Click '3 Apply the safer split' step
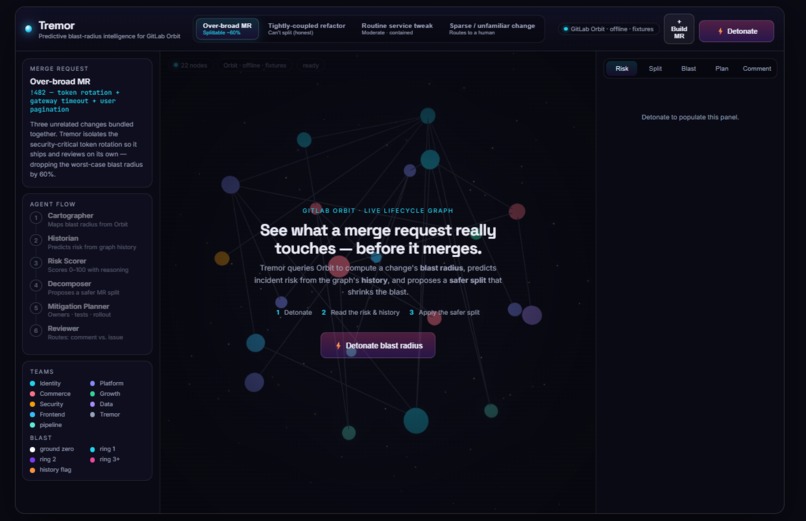 point(444,312)
